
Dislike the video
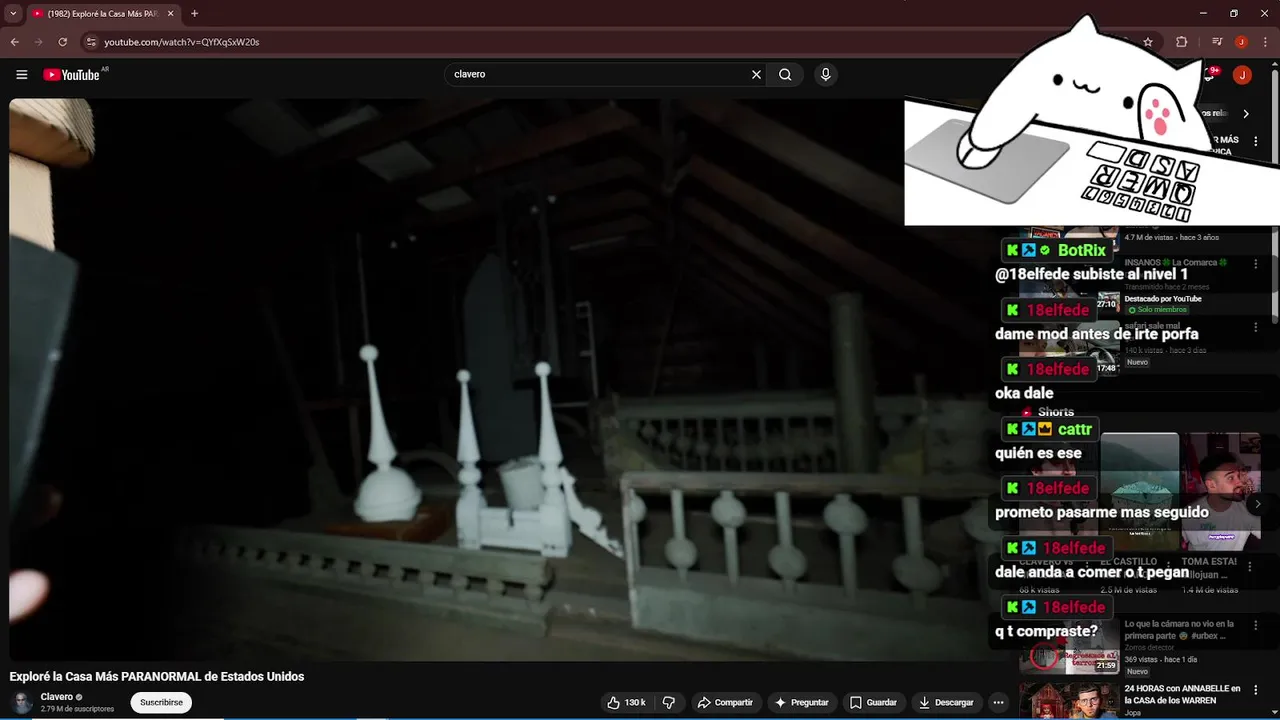(669, 702)
